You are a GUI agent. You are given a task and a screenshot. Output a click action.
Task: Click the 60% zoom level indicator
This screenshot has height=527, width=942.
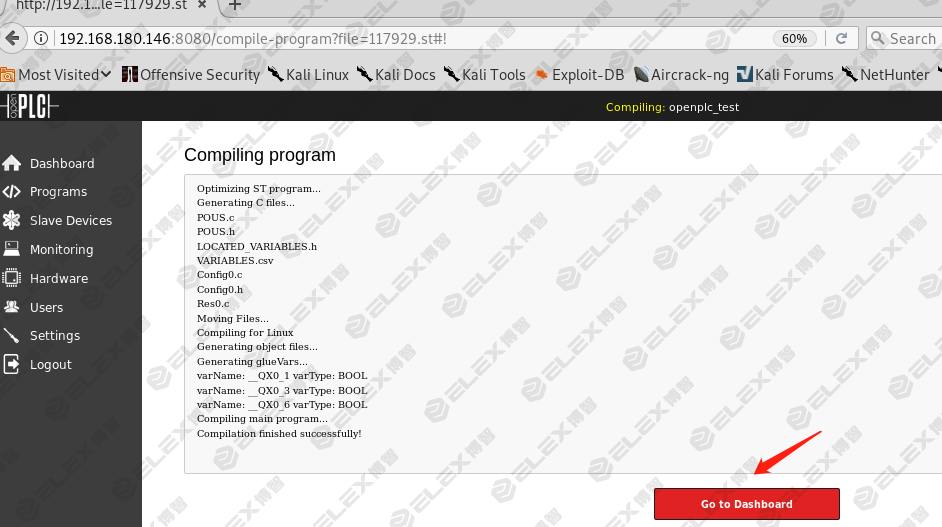pos(794,39)
